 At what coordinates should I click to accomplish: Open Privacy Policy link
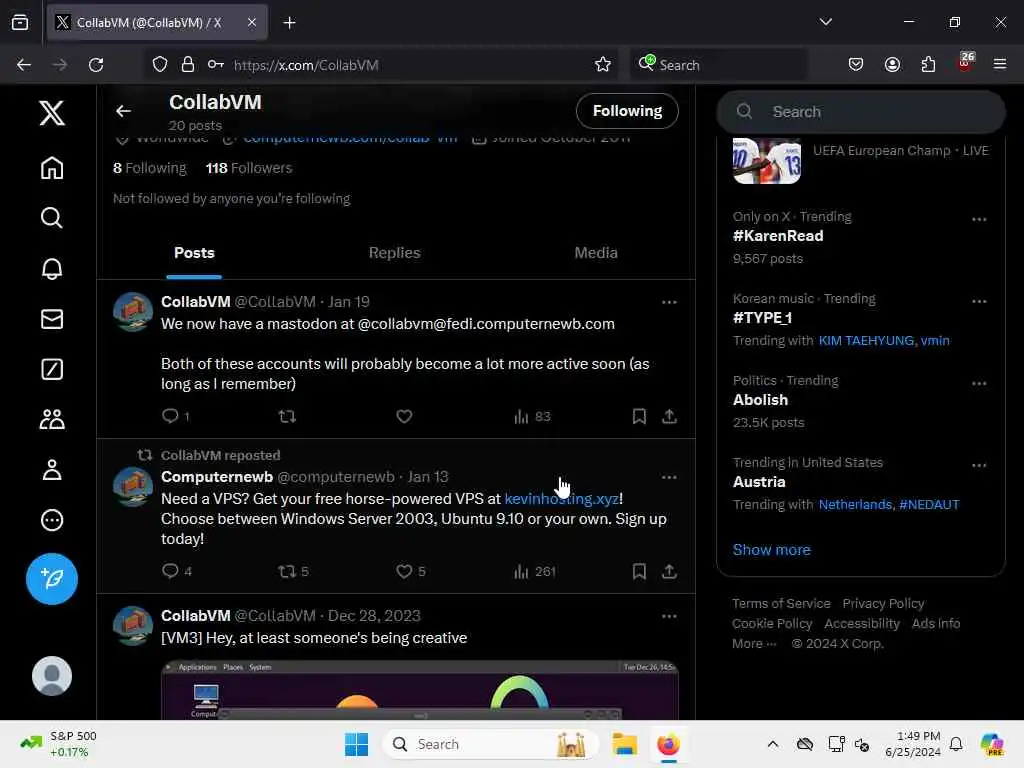point(883,604)
